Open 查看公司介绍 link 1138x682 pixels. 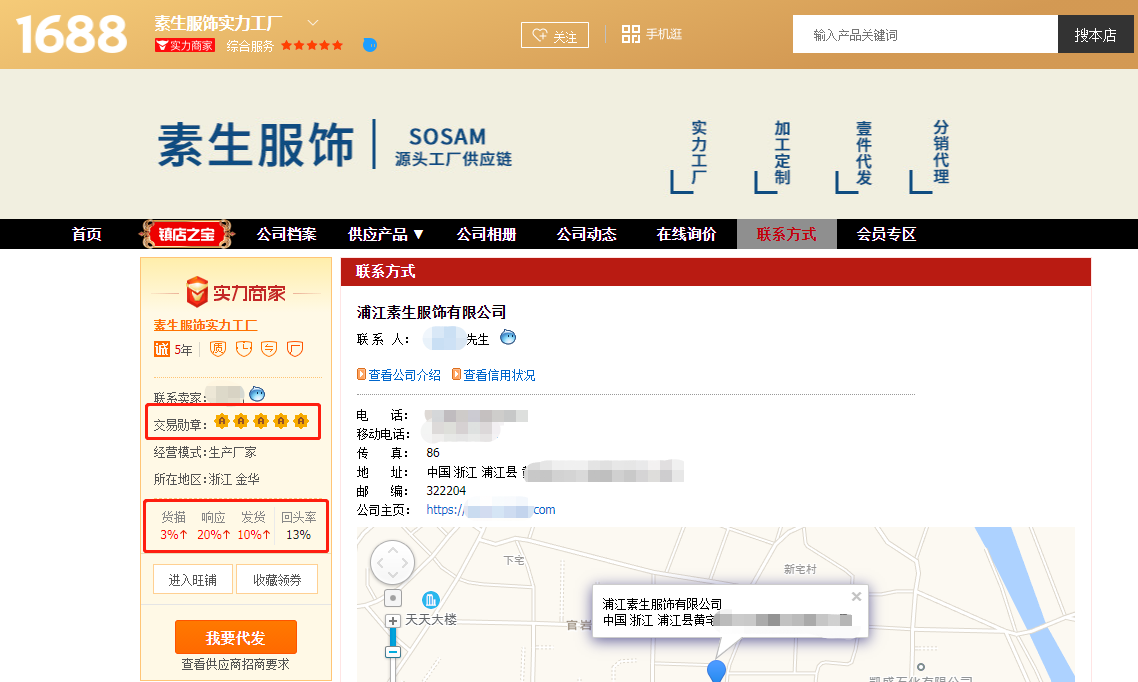pos(398,375)
